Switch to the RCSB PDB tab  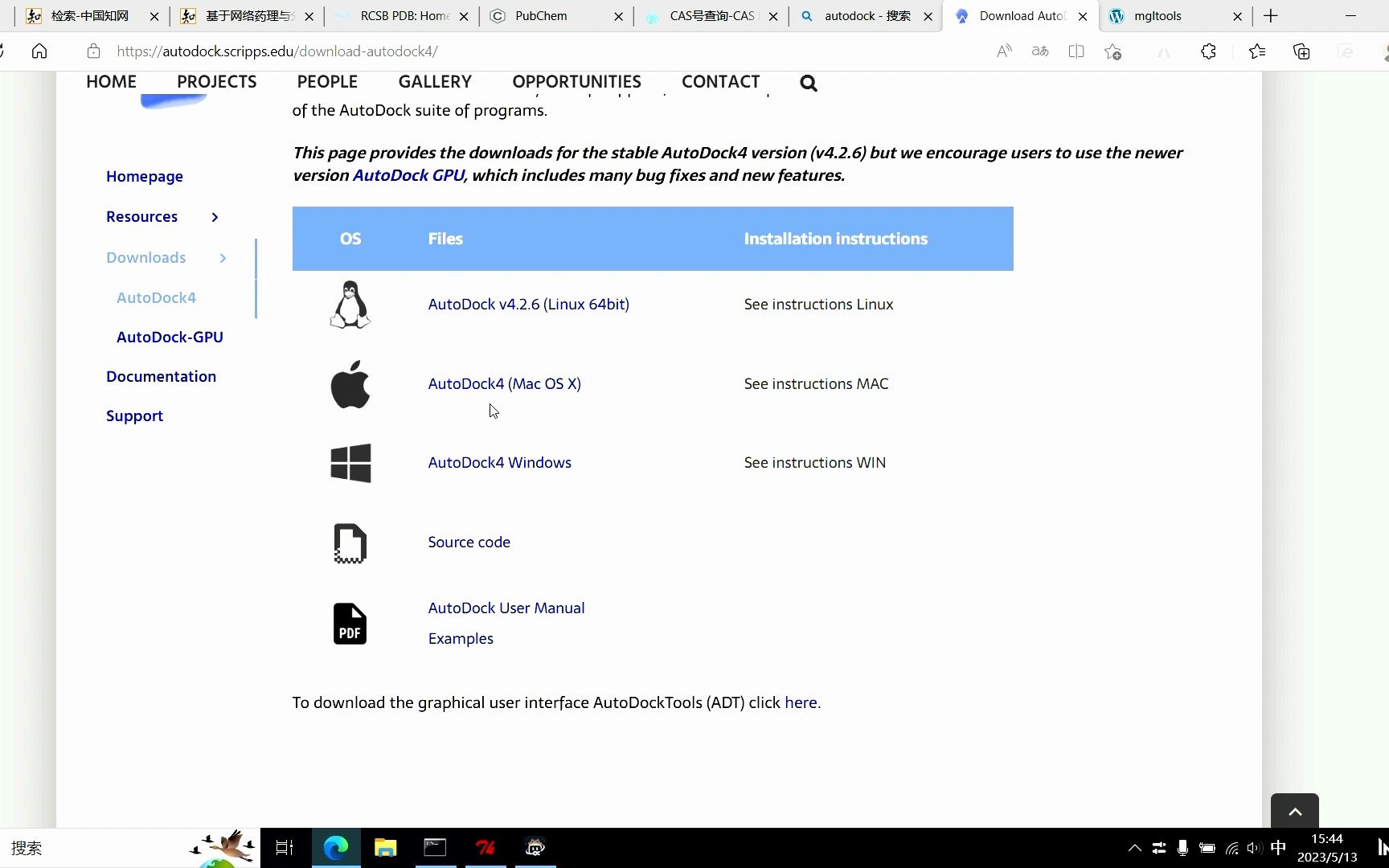point(402,16)
